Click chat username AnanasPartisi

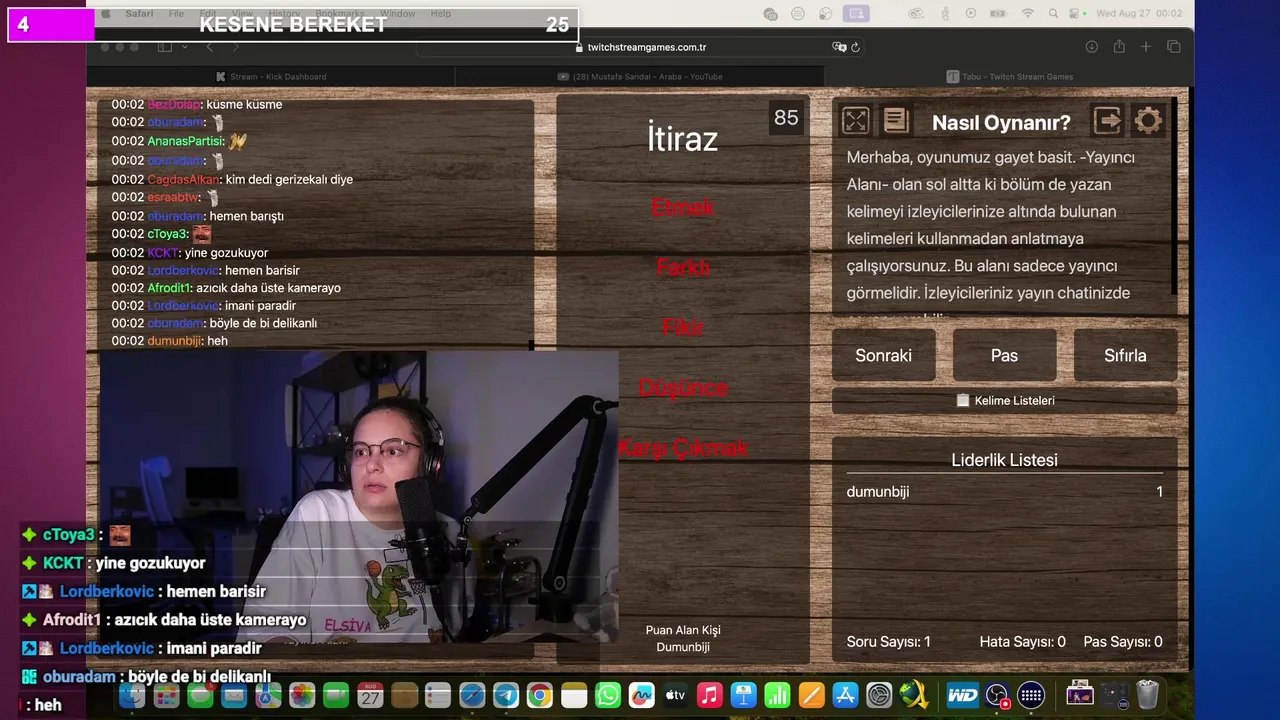(185, 141)
